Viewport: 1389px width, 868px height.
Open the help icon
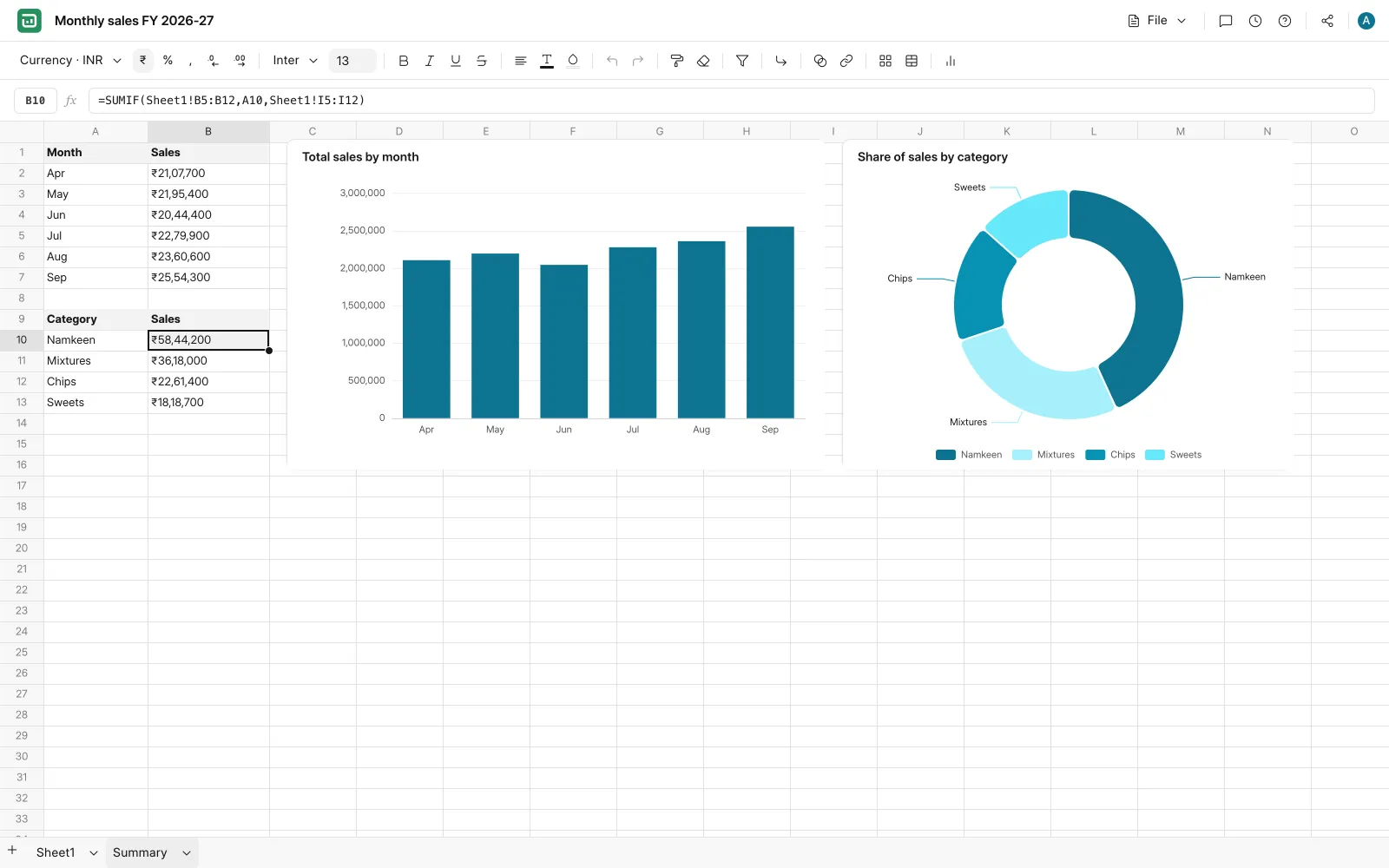[x=1285, y=21]
